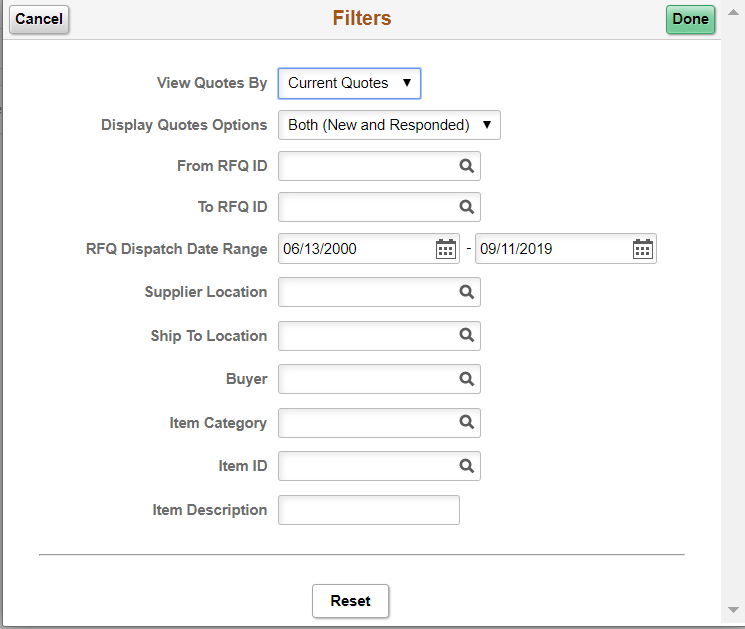Apply filters with Done button

click(690, 19)
